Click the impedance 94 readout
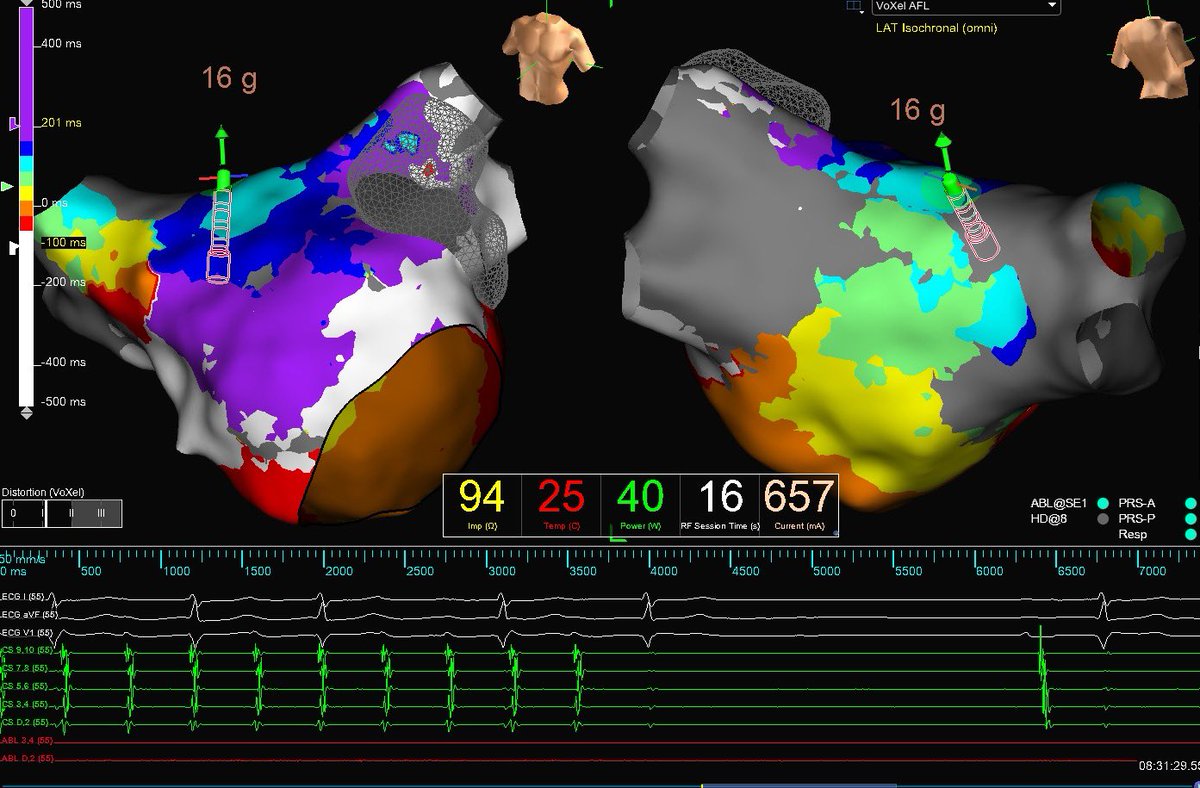Screen dimensions: 1200x788 (x=482, y=505)
